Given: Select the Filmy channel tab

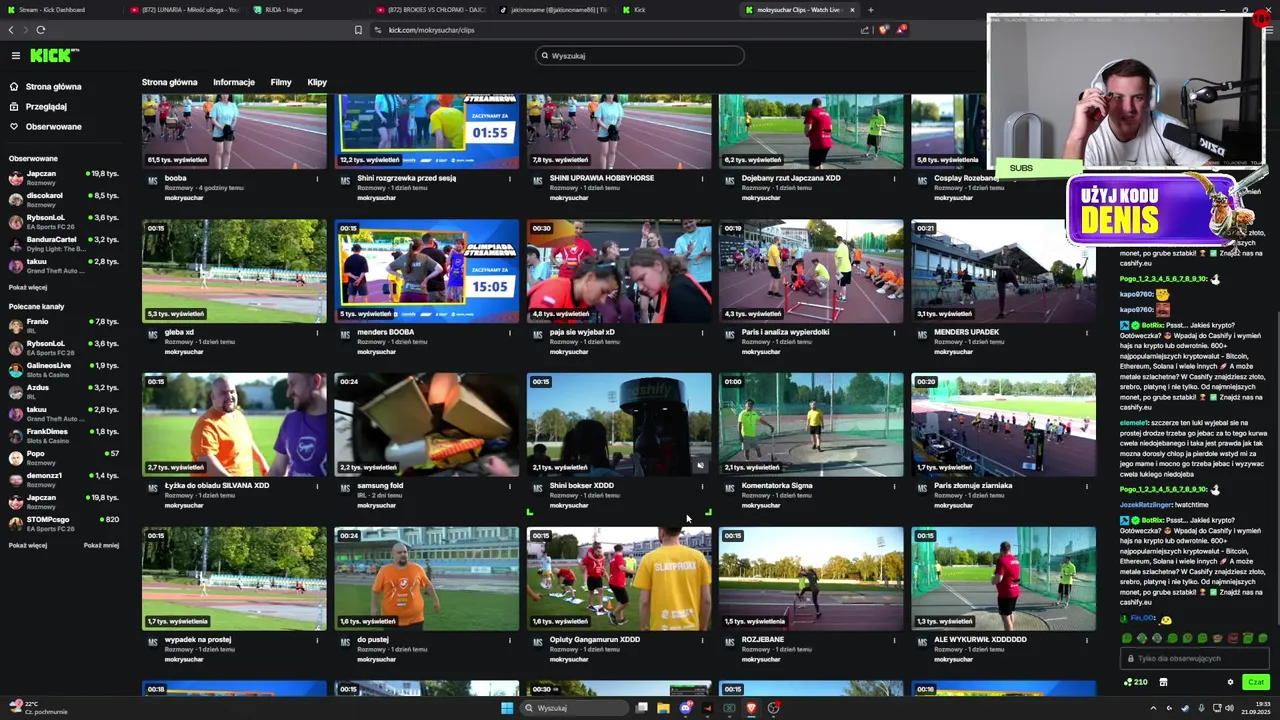Looking at the screenshot, I should (x=281, y=82).
